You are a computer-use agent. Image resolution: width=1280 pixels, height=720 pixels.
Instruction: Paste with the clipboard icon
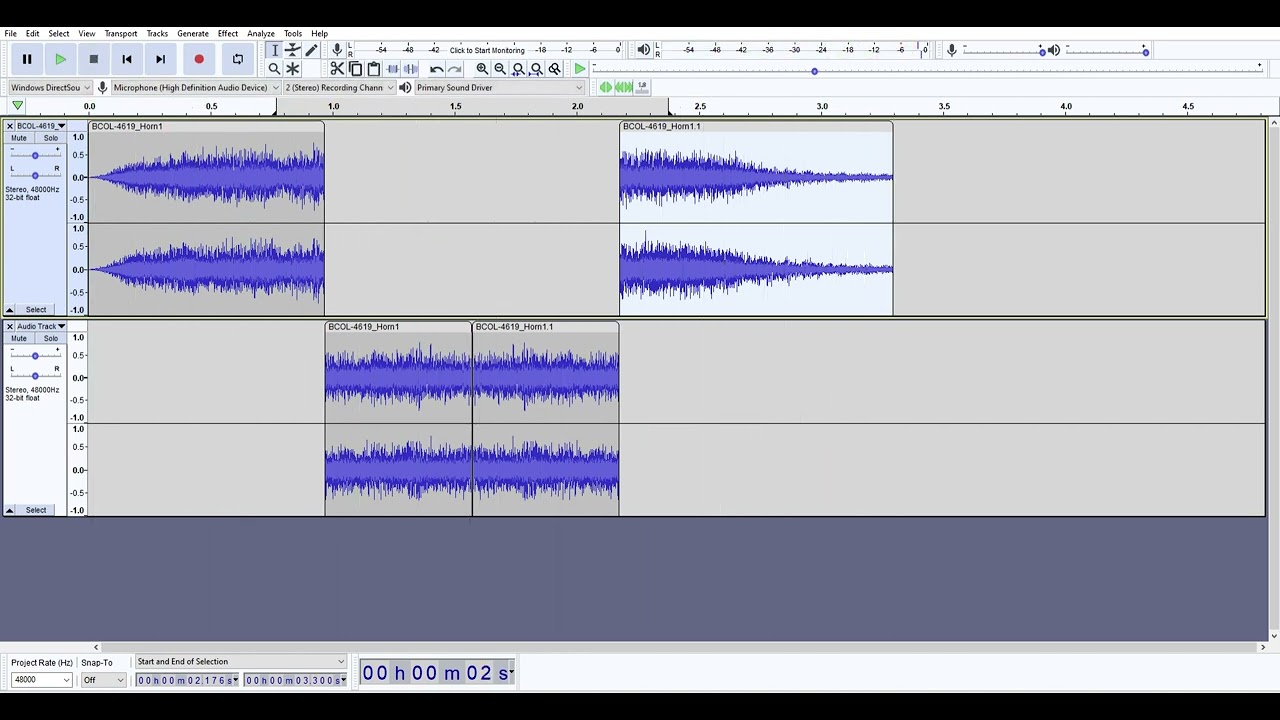[x=373, y=69]
